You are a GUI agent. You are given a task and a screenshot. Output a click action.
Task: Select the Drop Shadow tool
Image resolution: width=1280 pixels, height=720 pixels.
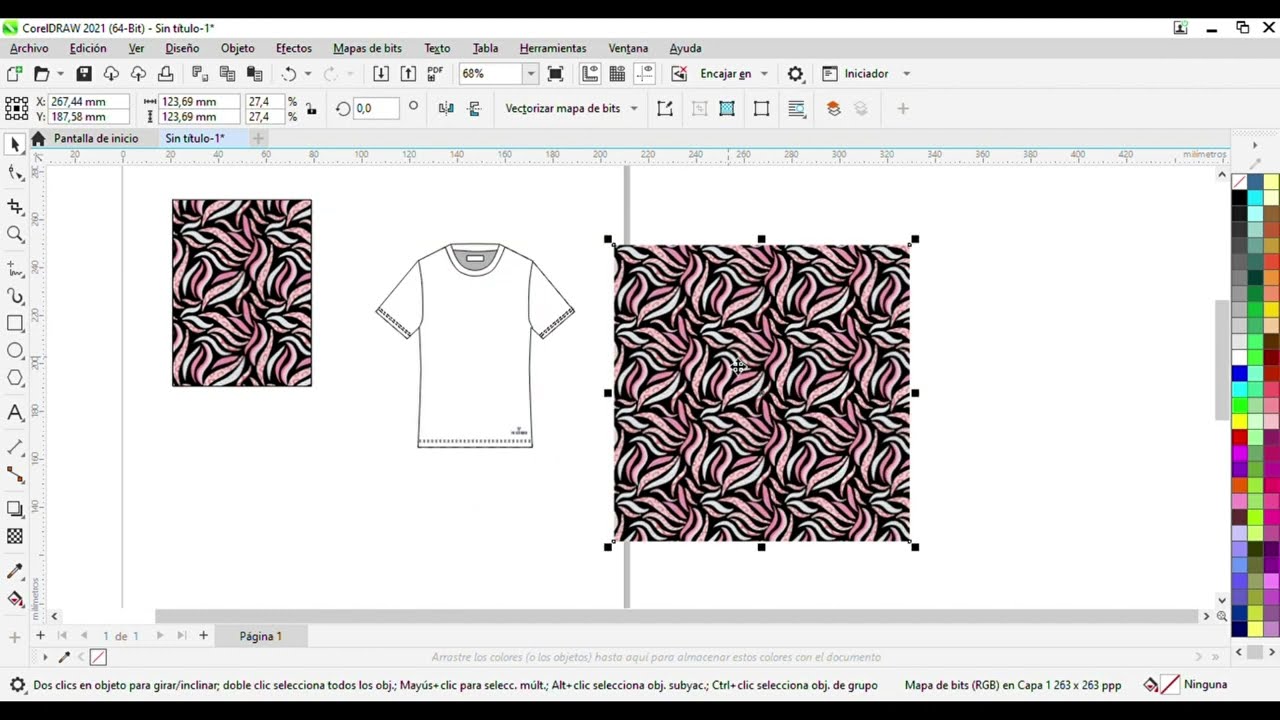point(15,509)
